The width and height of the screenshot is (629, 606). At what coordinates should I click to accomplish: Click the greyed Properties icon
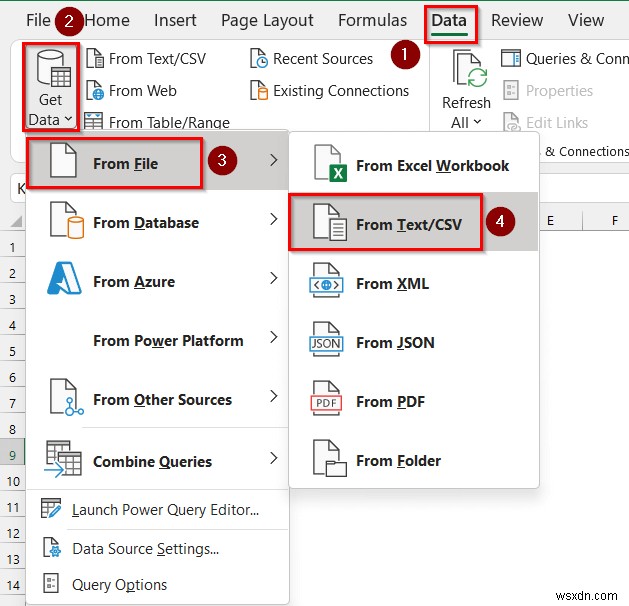(x=511, y=90)
